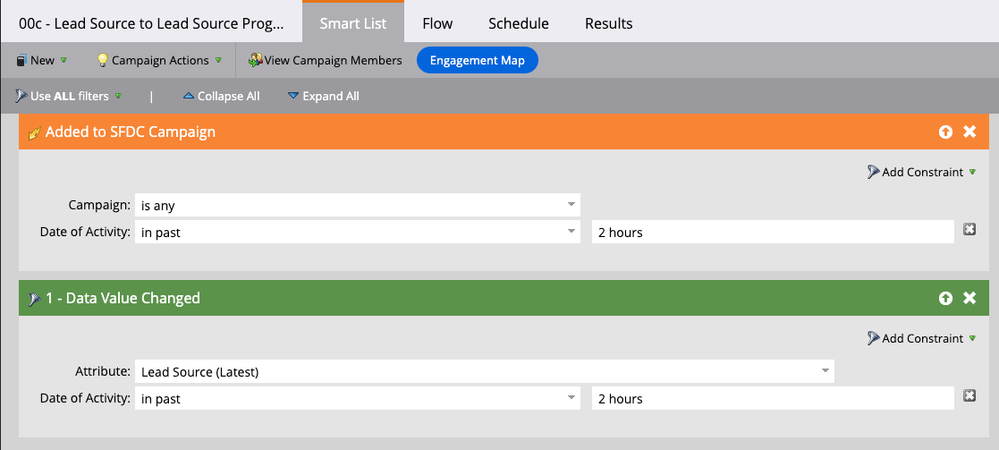Viewport: 999px width, 450px height.
Task: Open the Schedule tab
Action: point(519,24)
